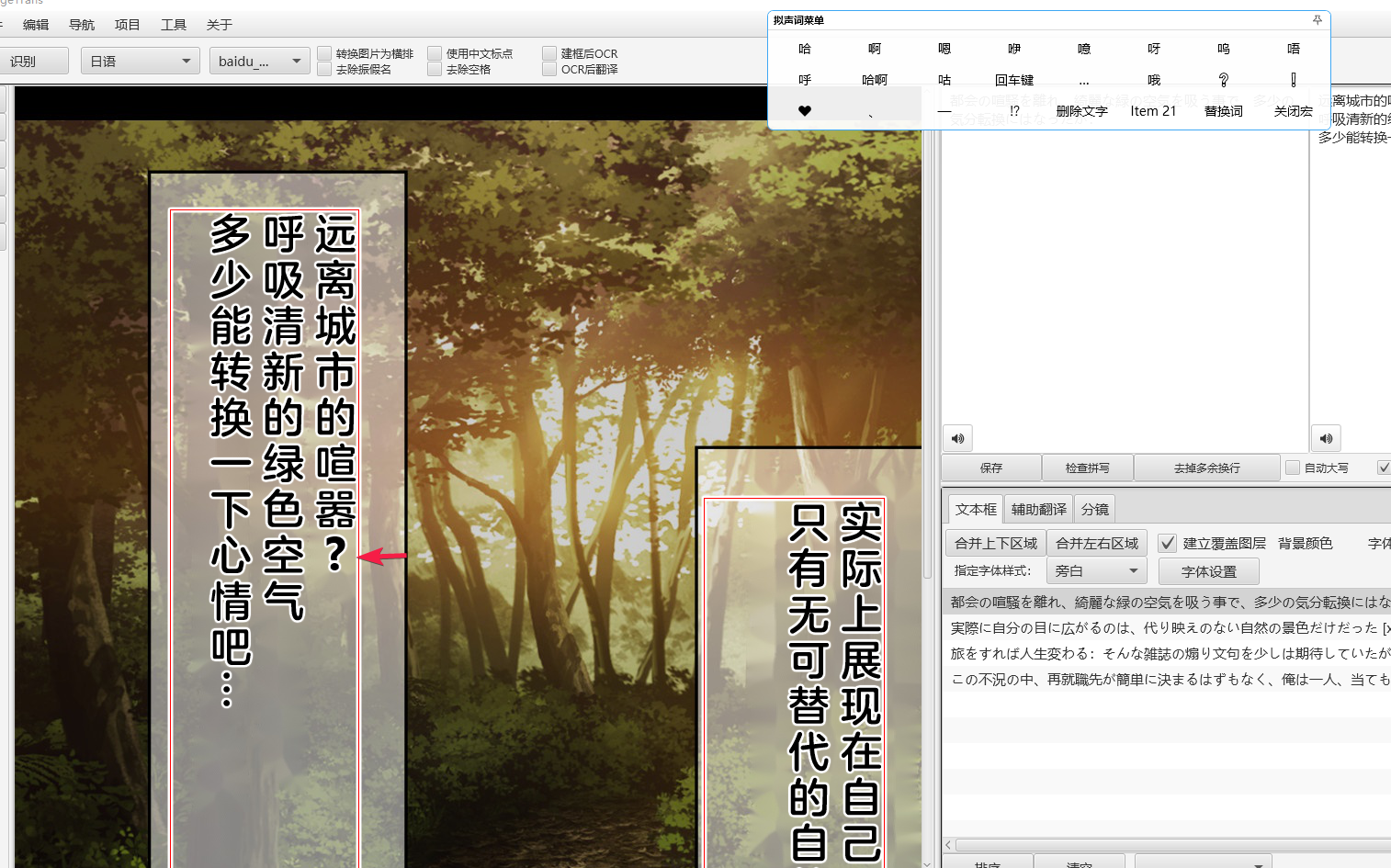Open the 导航 menu
This screenshot has height=868, width=1391.
pyautogui.click(x=82, y=25)
